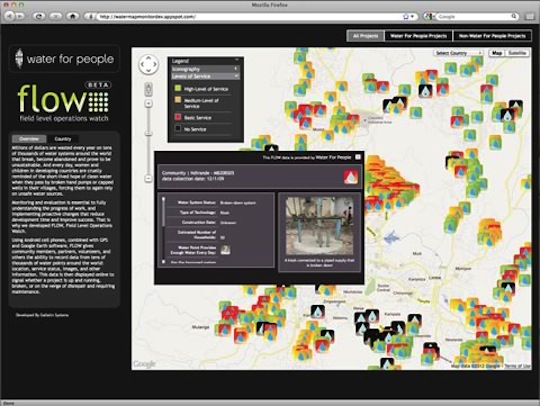Zoom in with the plus button

click(x=148, y=104)
